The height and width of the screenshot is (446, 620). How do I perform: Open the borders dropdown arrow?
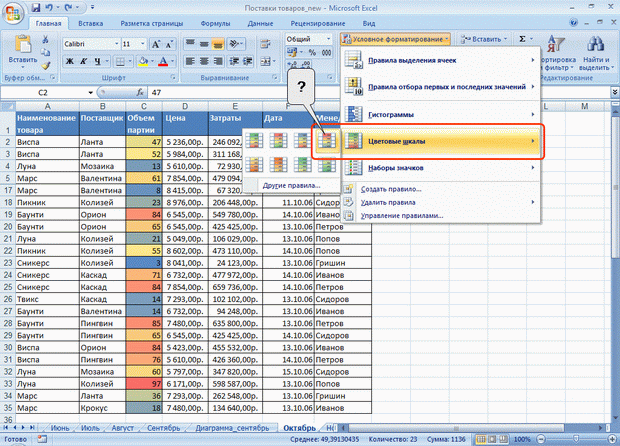[129, 61]
